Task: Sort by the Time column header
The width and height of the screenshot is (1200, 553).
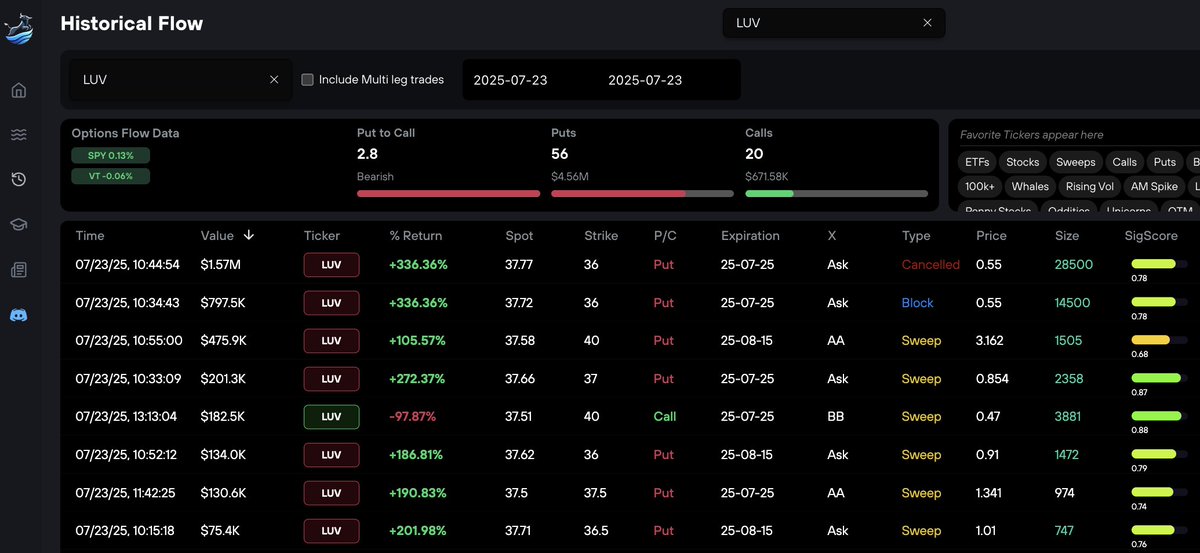Action: click(x=90, y=236)
